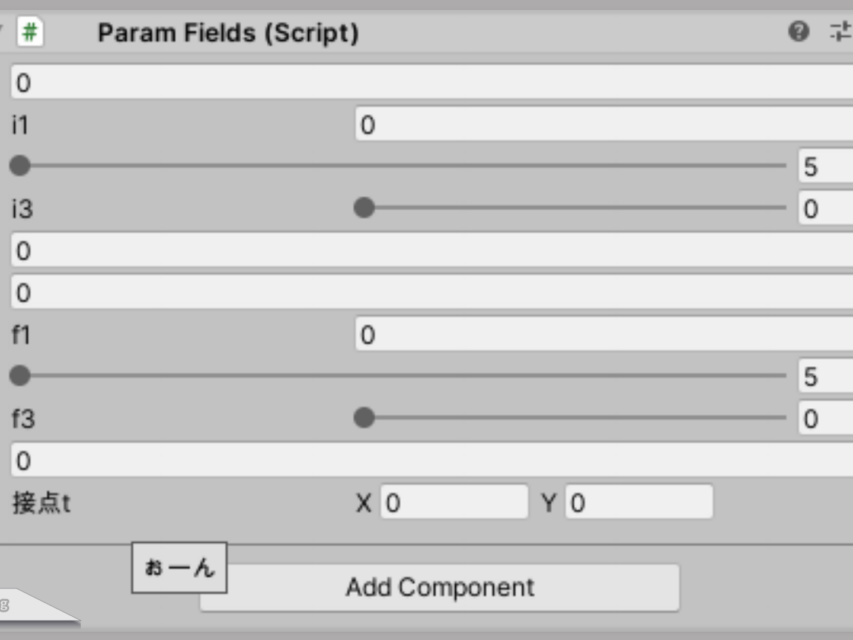Viewport: 853px width, 640px height.
Task: Click the Param Fields script icon
Action: pos(30,32)
